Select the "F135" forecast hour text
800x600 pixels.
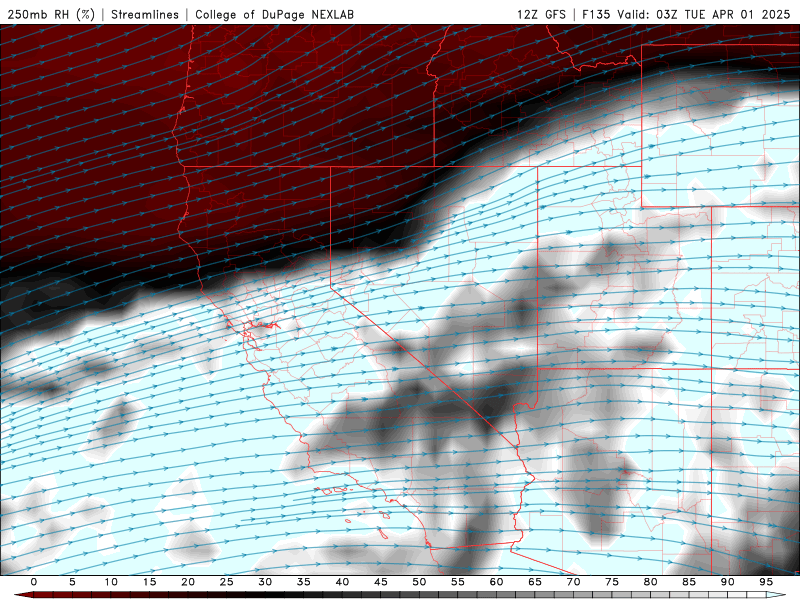point(596,14)
